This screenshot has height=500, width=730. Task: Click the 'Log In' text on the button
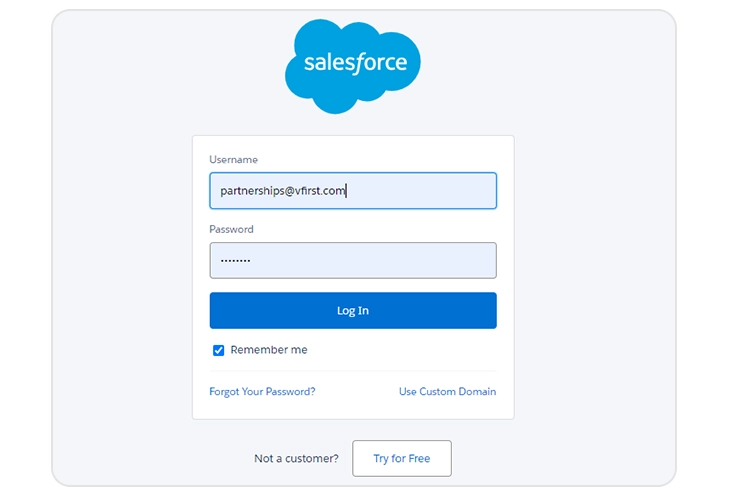pyautogui.click(x=352, y=310)
